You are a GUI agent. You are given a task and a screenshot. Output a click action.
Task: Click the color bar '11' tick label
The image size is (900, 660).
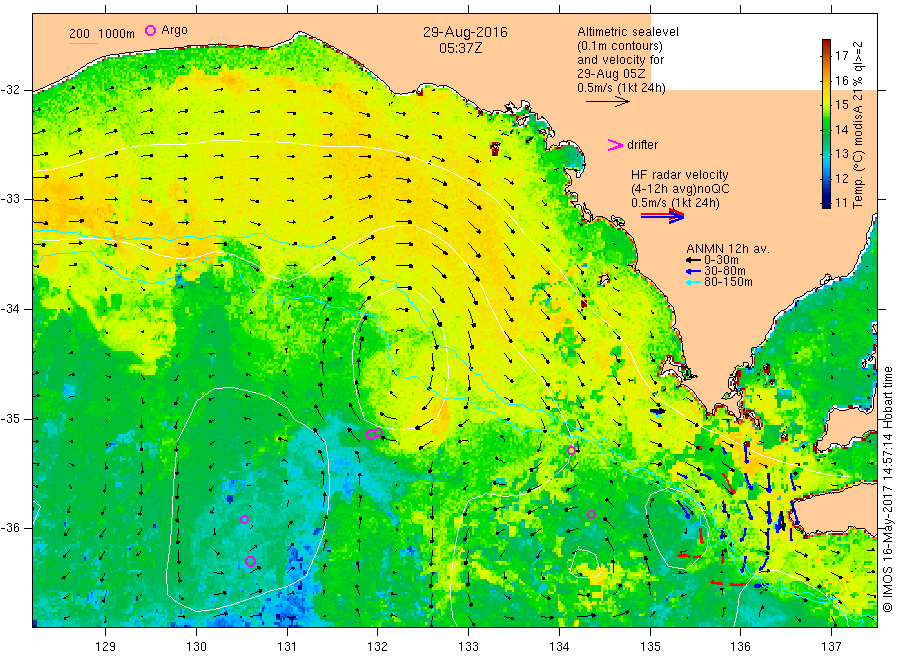[x=841, y=203]
